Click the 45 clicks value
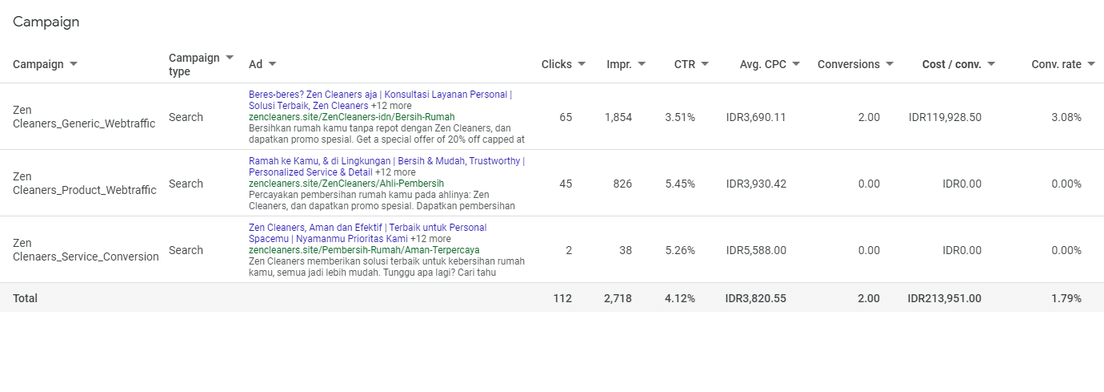Image resolution: width=1104 pixels, height=392 pixels. (x=566, y=184)
